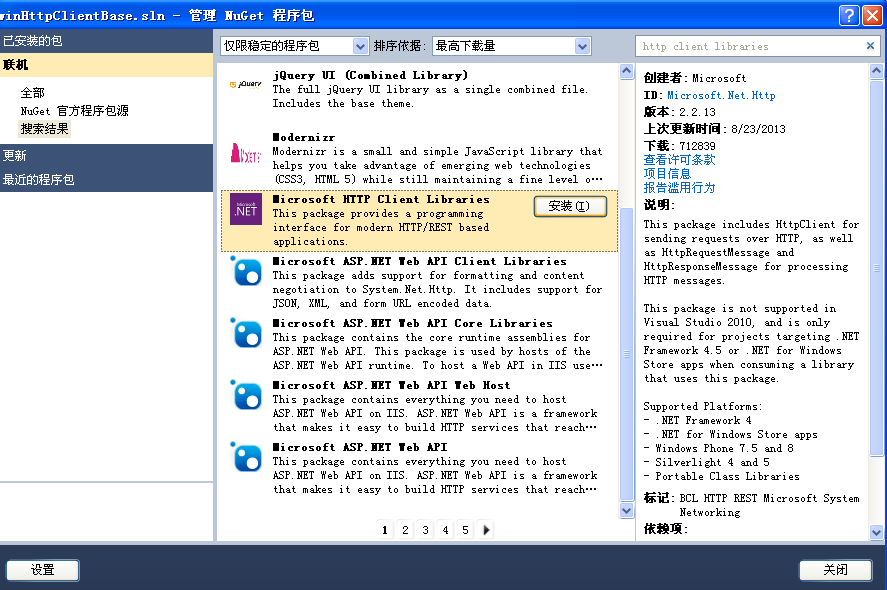Click package list scrollbar up arrow
The image size is (887, 590).
click(x=626, y=71)
